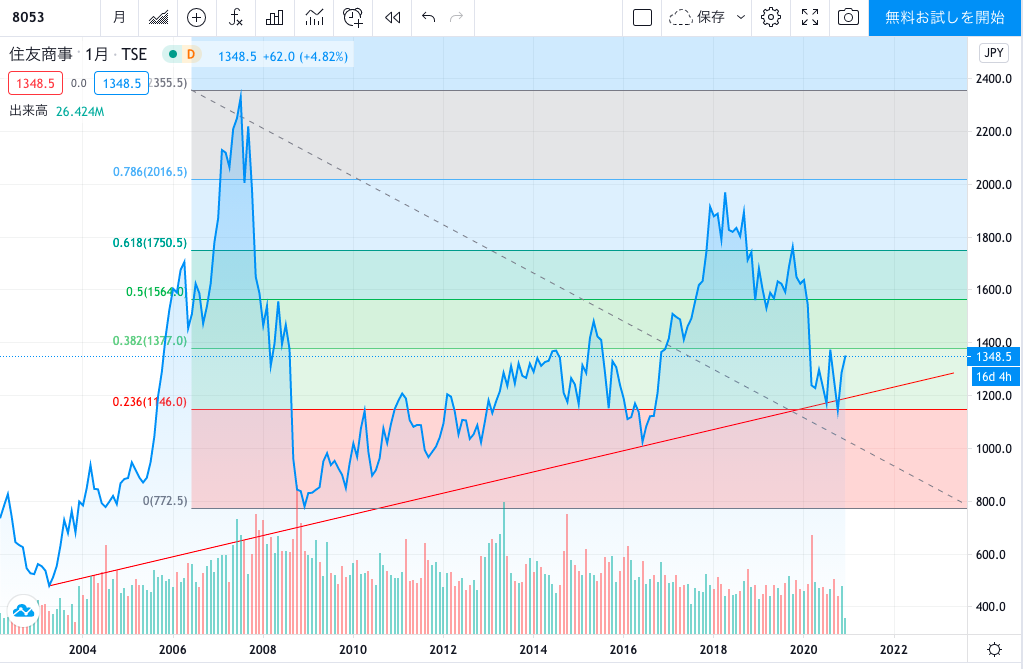Click the compare or add symbol icon
1023x669 pixels.
tap(196, 18)
